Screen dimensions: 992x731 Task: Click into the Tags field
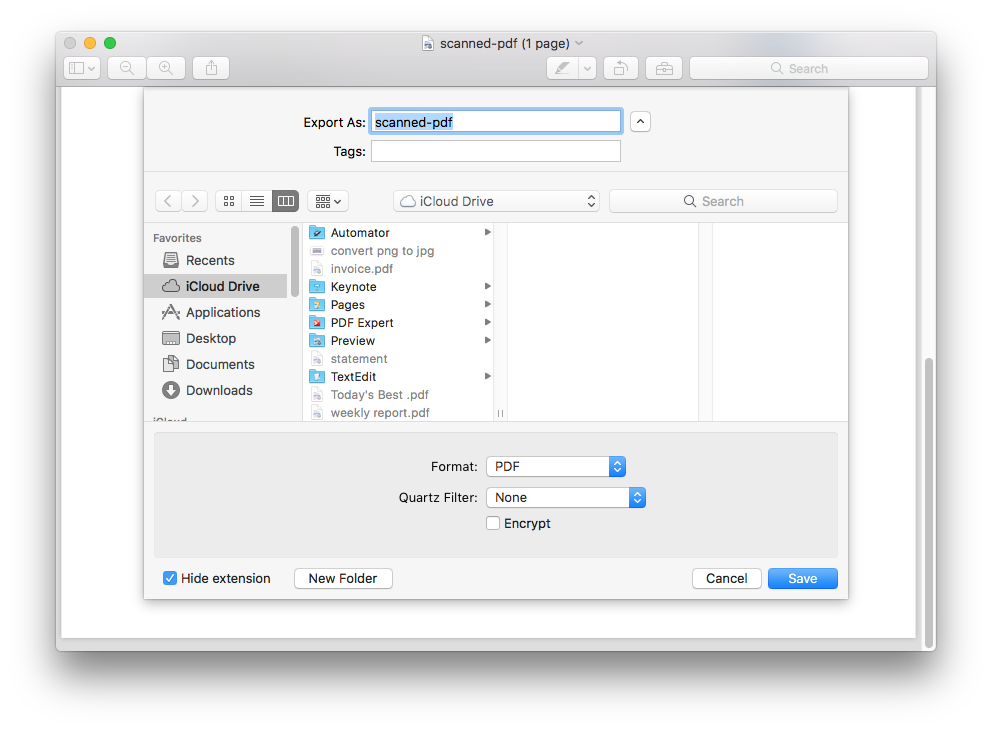point(496,151)
